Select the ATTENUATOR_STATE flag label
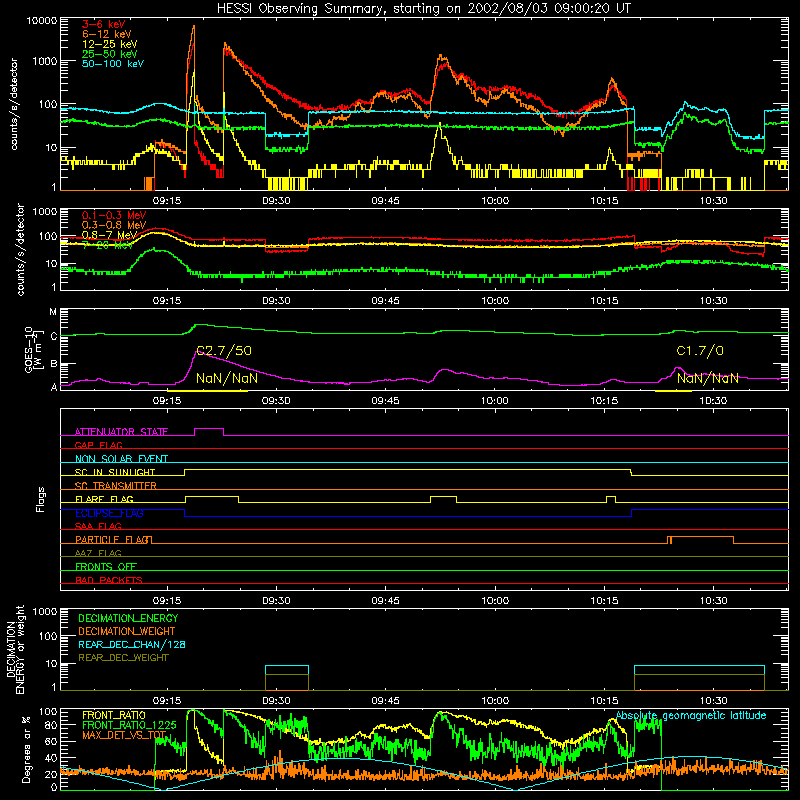Screen dimensions: 800x800 pos(121,432)
